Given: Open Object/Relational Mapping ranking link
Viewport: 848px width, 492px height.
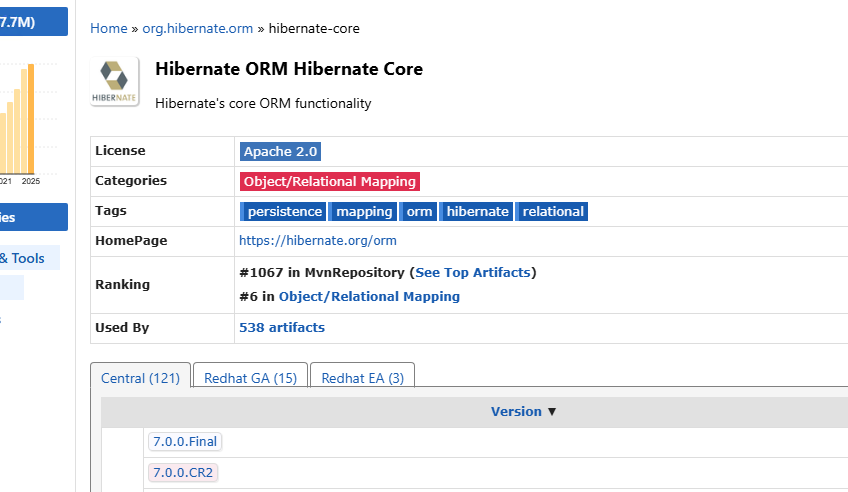Looking at the screenshot, I should (x=369, y=297).
